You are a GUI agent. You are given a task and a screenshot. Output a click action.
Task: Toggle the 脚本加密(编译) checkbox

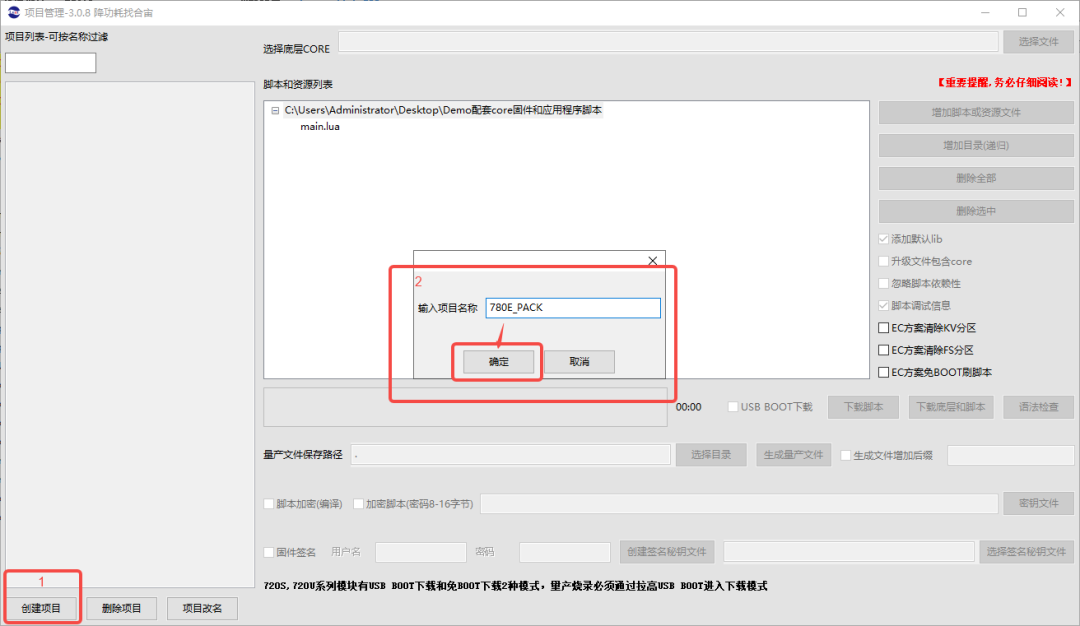tap(269, 504)
